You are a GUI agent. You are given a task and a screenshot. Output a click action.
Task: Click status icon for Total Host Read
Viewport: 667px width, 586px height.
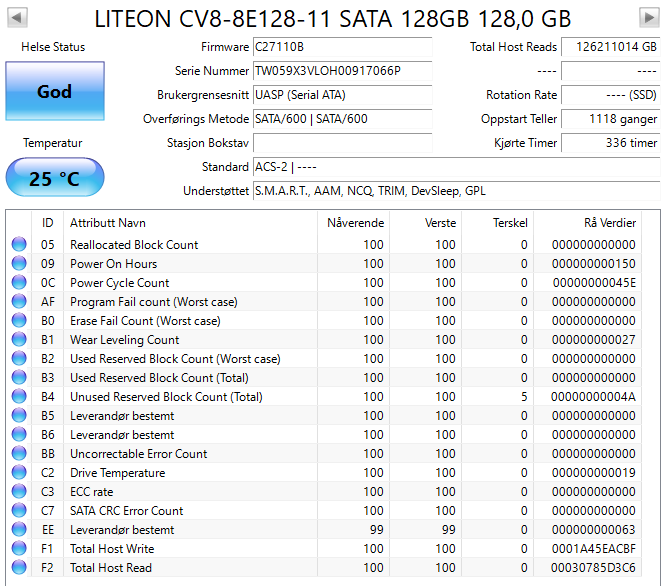click(19, 567)
